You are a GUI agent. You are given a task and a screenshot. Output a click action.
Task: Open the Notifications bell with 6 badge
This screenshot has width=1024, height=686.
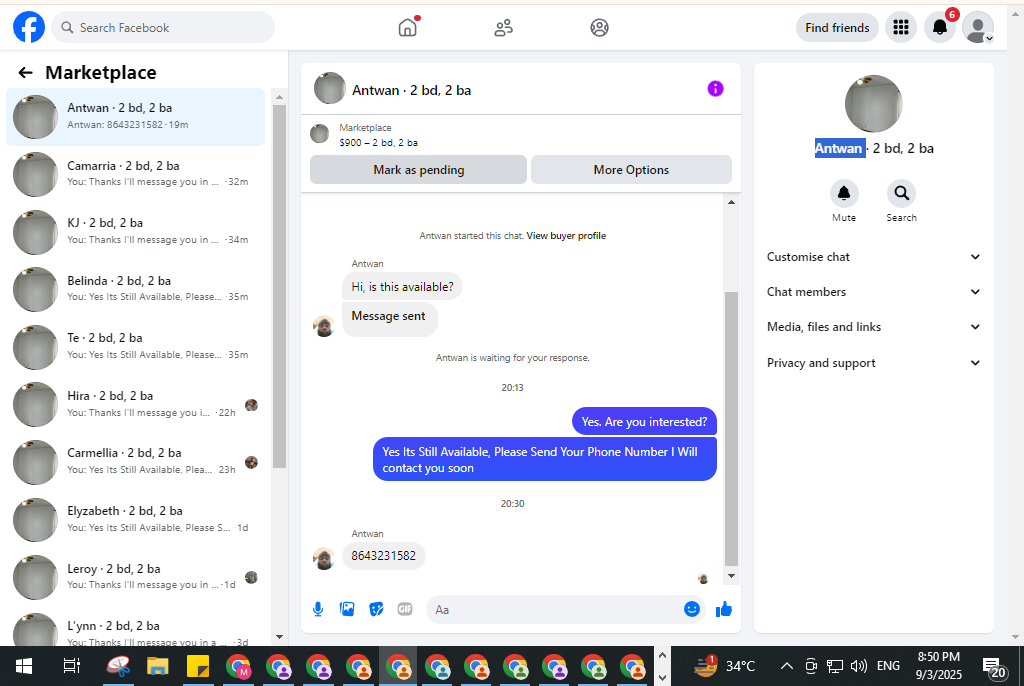point(940,27)
